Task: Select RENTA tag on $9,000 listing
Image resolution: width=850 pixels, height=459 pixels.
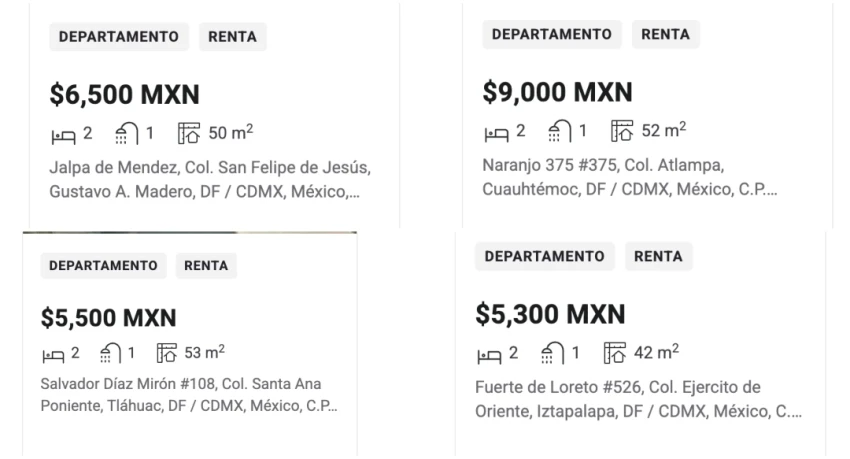Action: [x=665, y=35]
